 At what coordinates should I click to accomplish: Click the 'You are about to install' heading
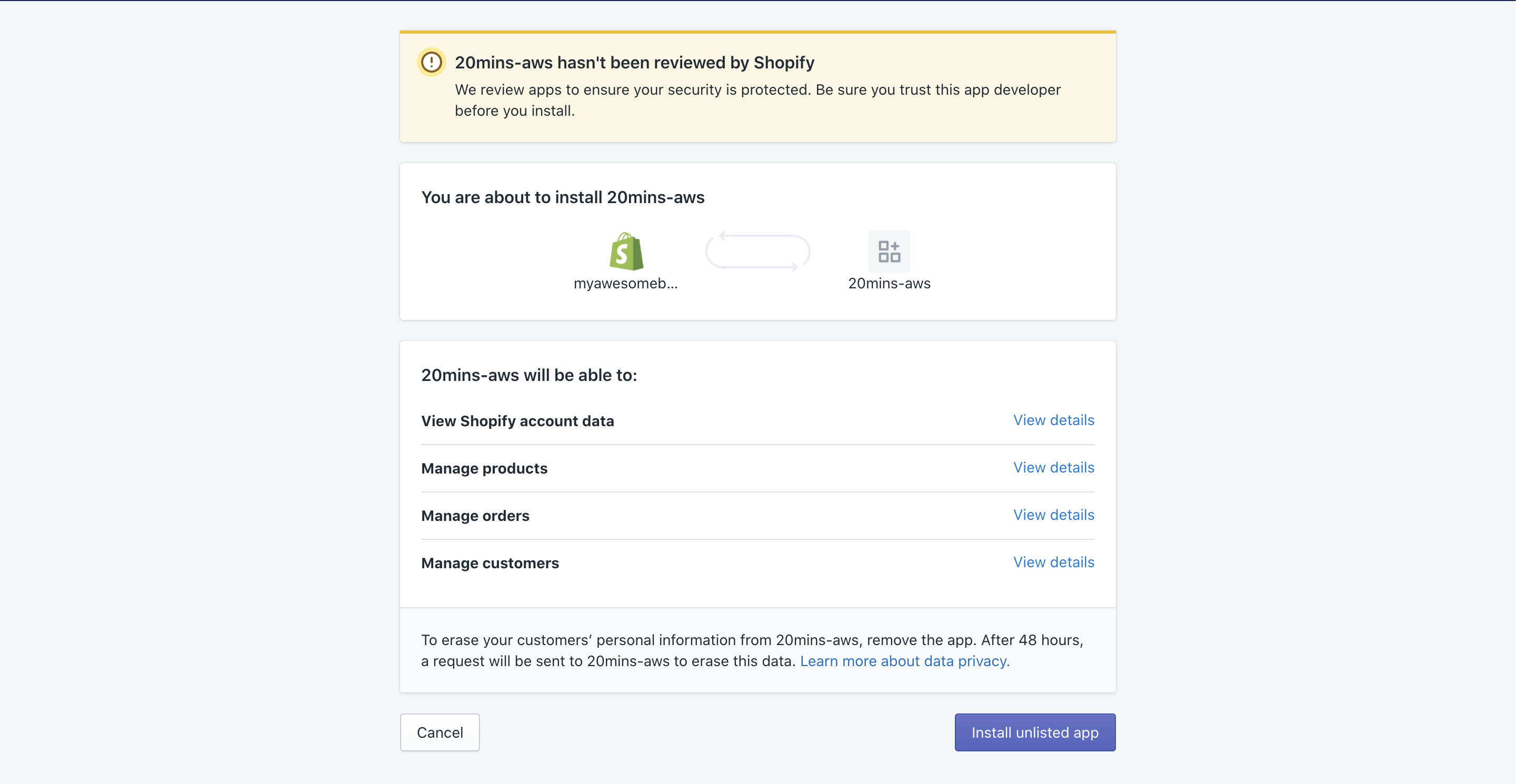pyautogui.click(x=563, y=197)
